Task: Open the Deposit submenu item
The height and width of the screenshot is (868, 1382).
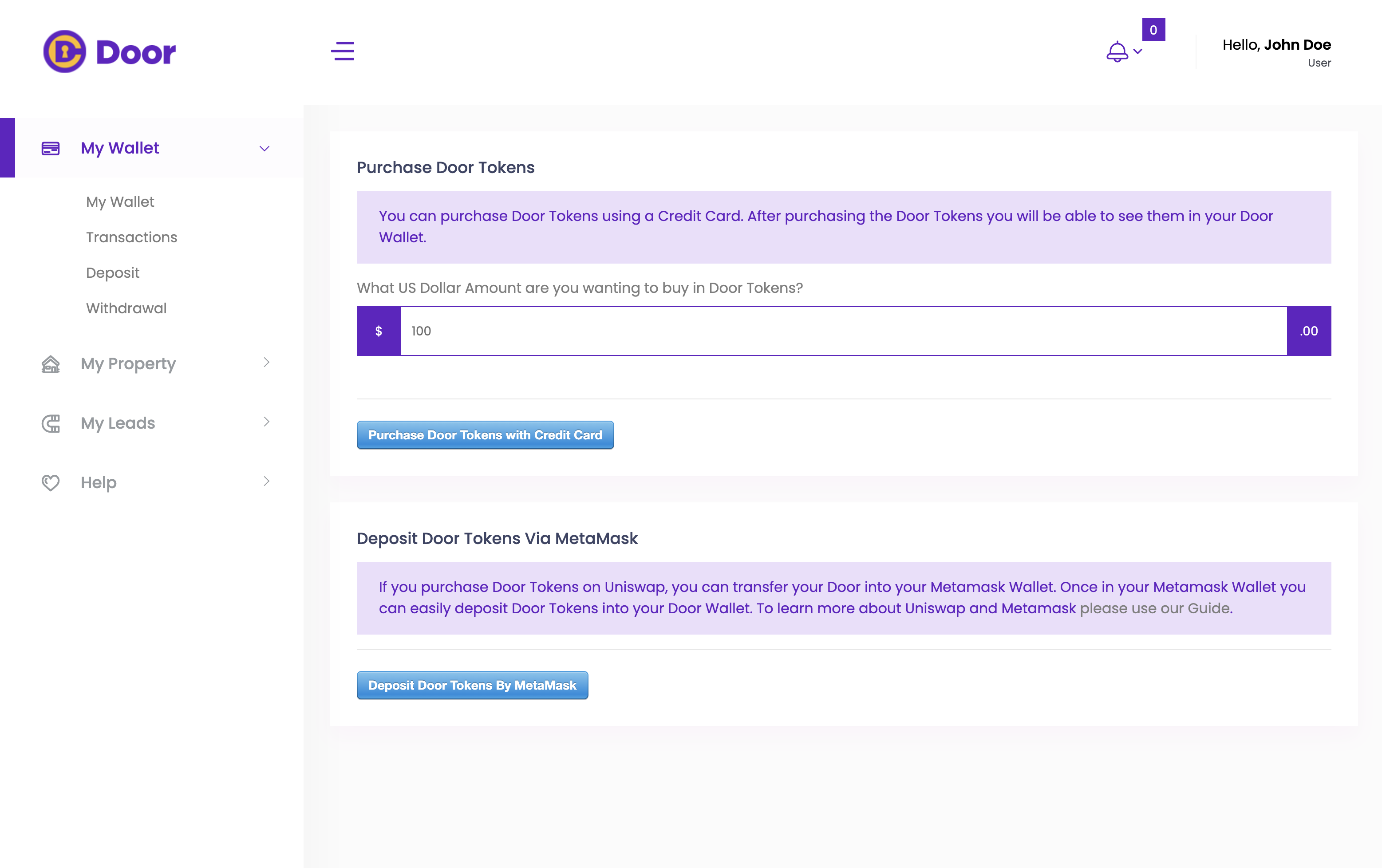Action: coord(112,273)
